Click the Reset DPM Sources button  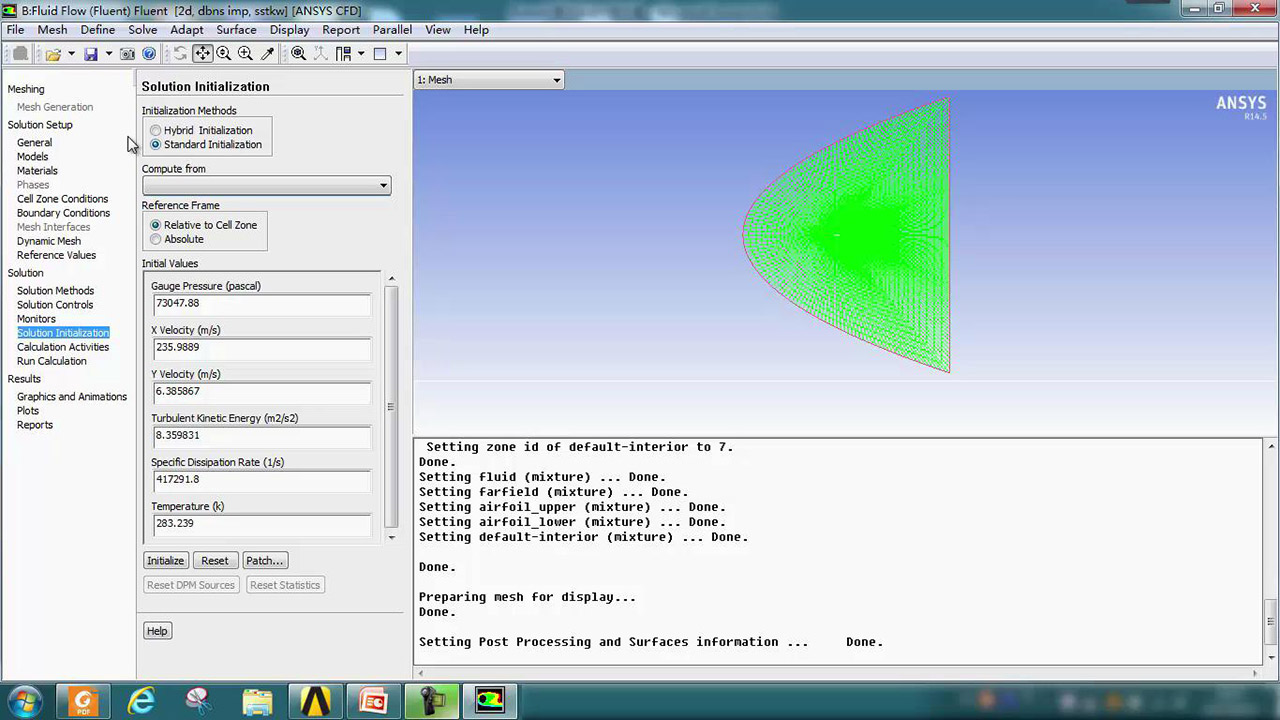(191, 585)
